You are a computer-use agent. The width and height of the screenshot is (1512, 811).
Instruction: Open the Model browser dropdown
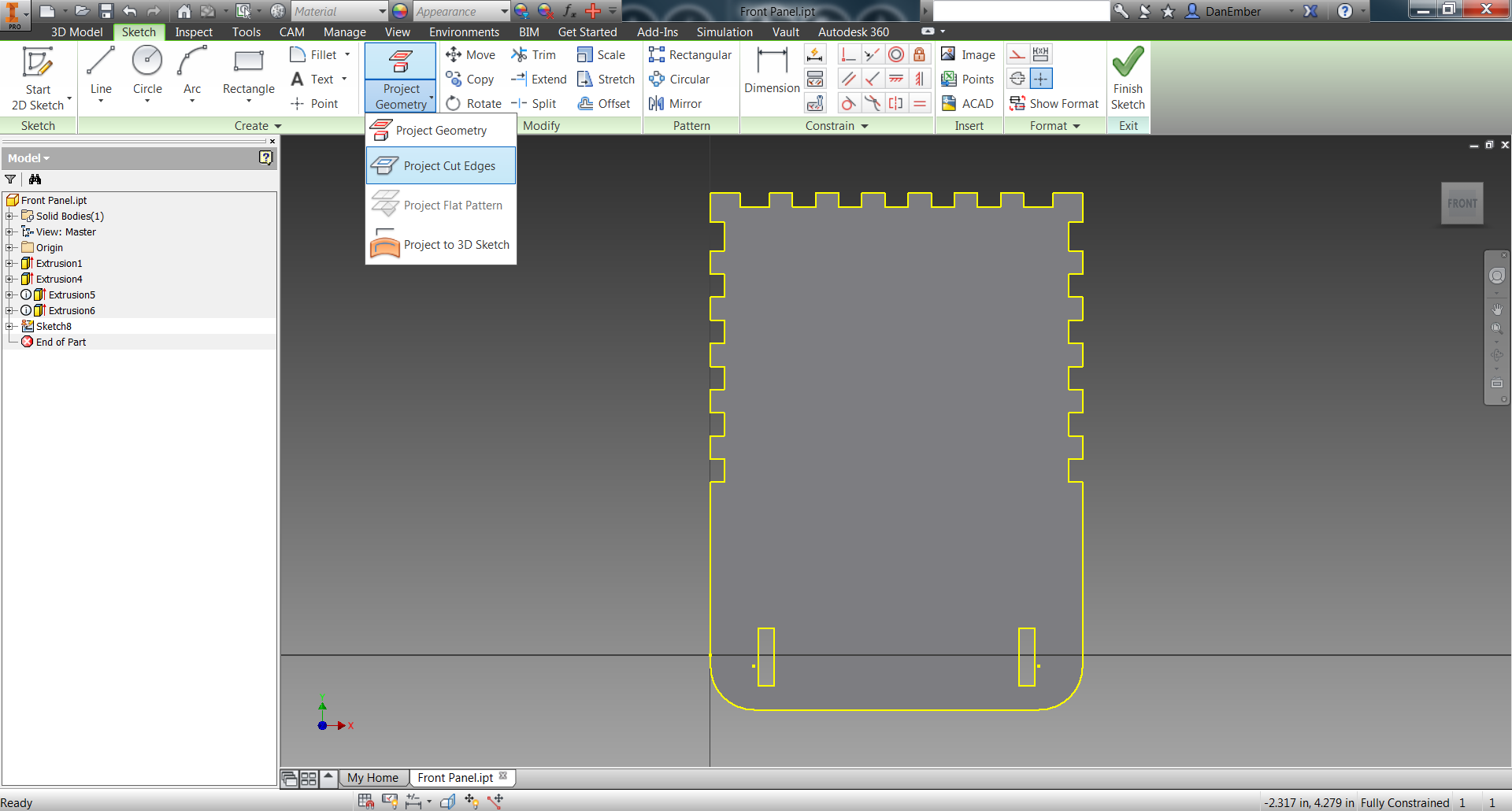[x=28, y=158]
